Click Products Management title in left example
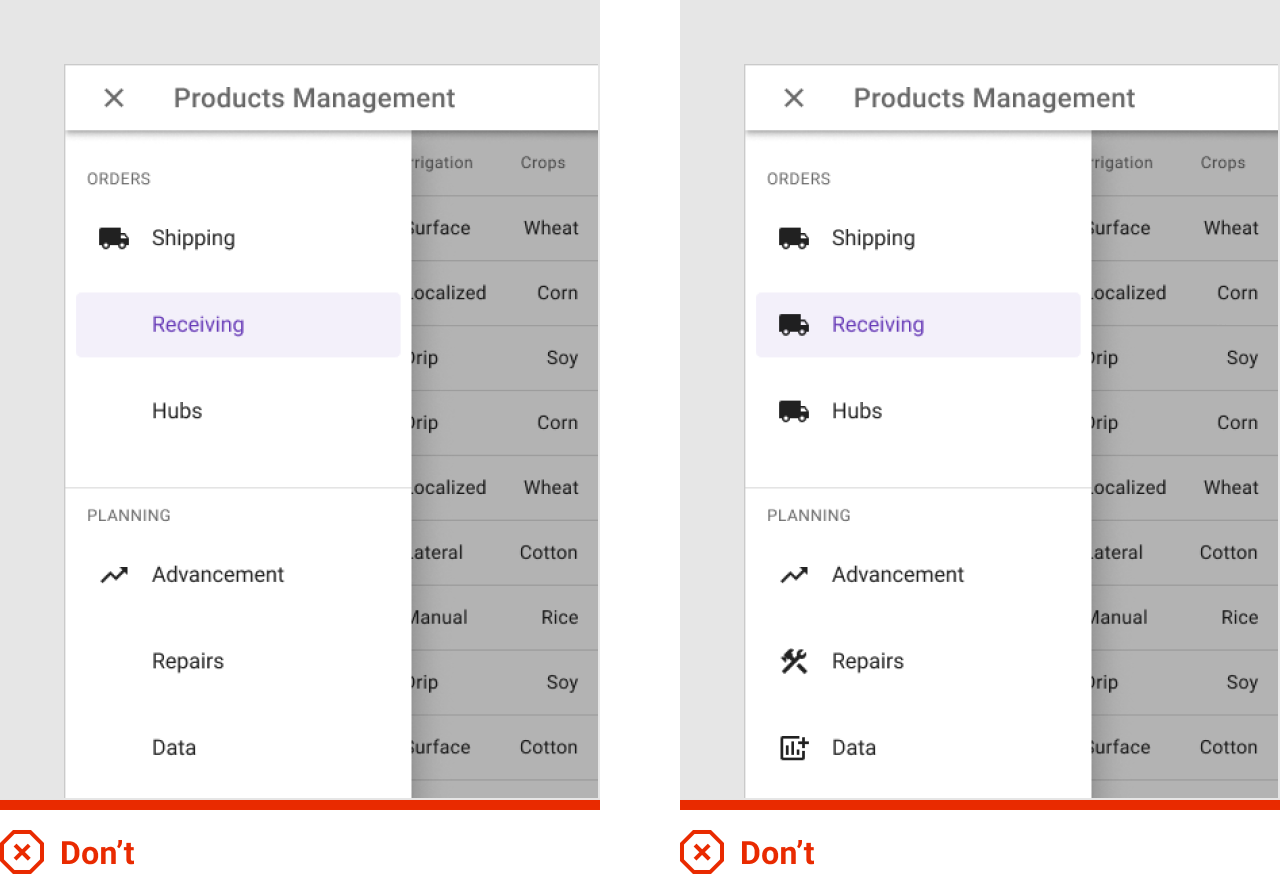The width and height of the screenshot is (1280, 890). [x=314, y=98]
